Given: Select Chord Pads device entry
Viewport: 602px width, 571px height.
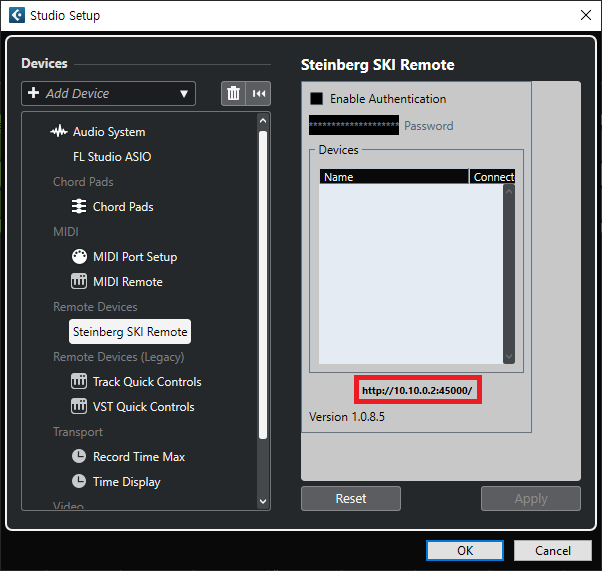Looking at the screenshot, I should point(123,207).
